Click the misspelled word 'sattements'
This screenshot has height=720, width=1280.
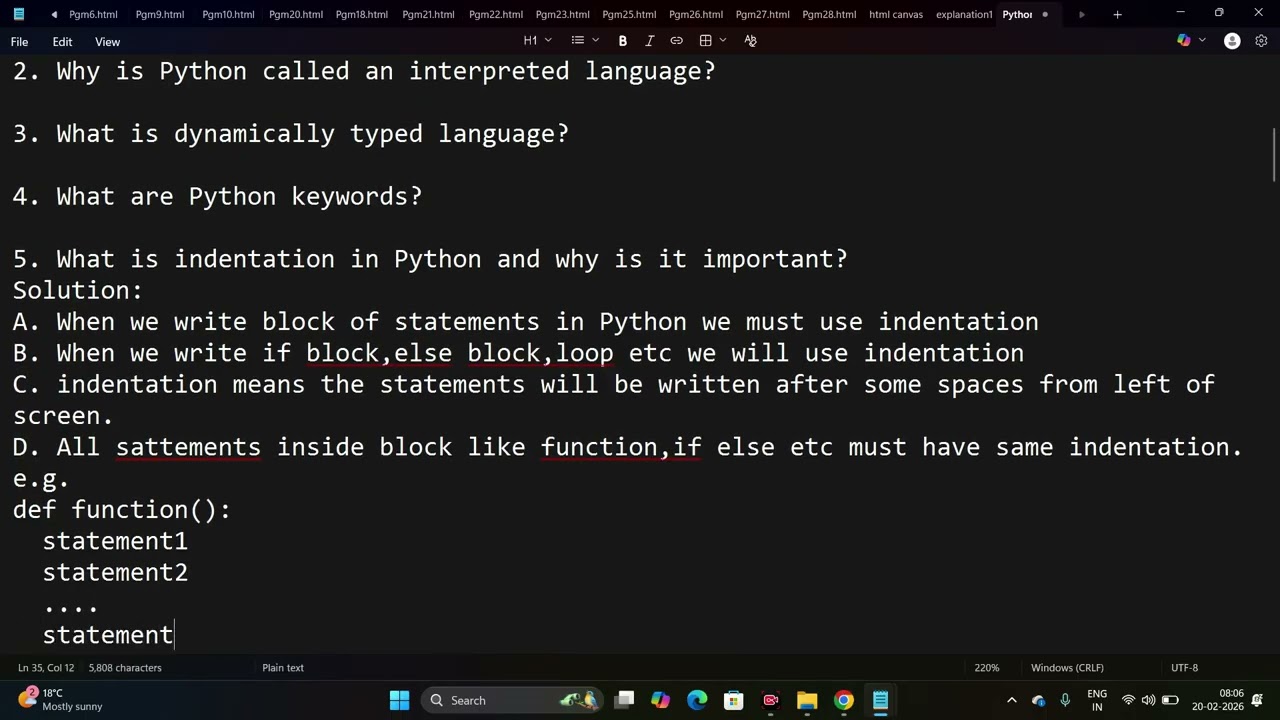[x=188, y=447]
